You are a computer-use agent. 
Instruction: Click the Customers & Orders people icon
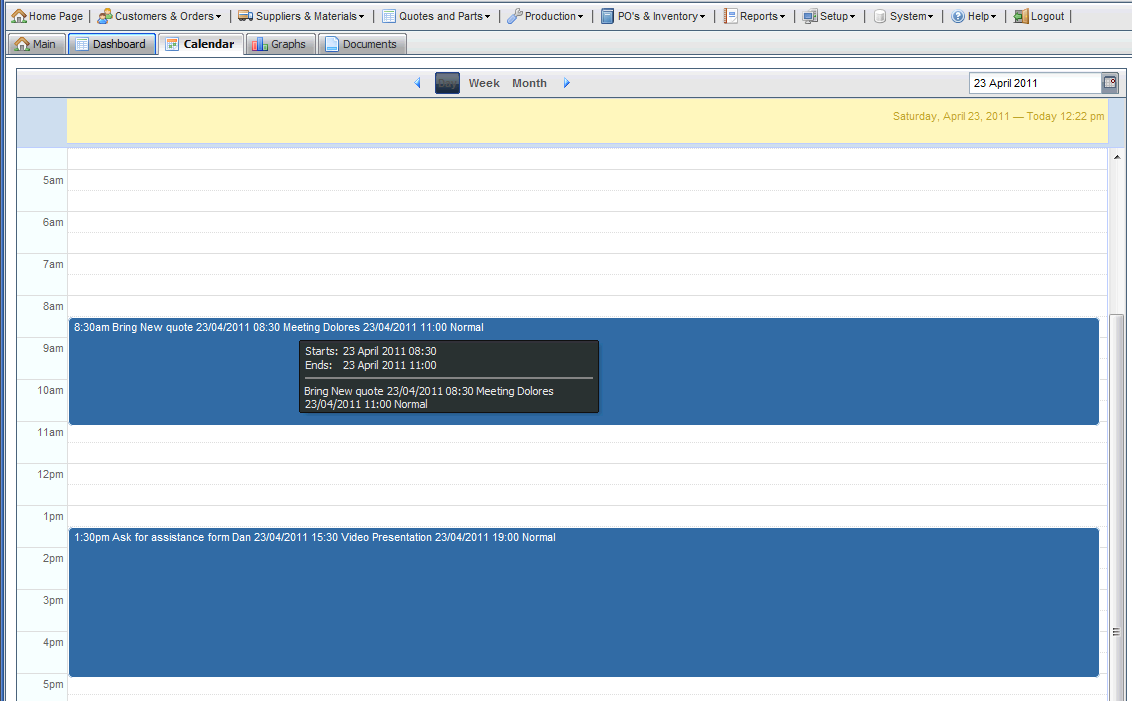[x=105, y=16]
